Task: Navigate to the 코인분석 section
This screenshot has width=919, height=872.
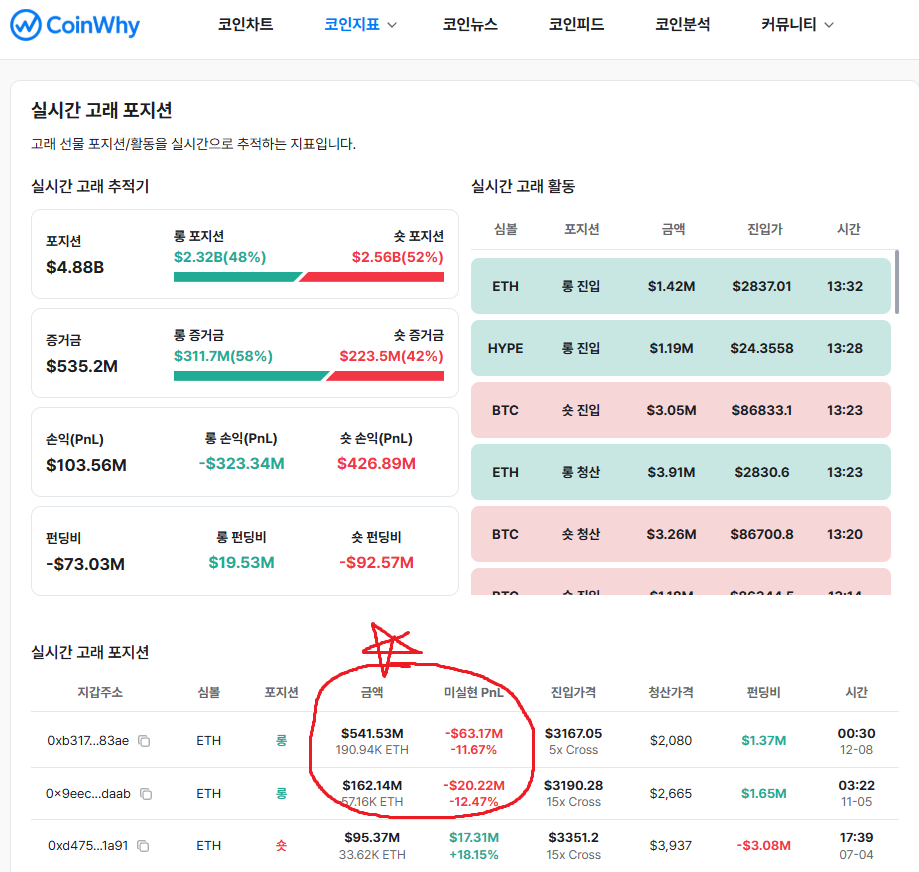Action: [682, 25]
